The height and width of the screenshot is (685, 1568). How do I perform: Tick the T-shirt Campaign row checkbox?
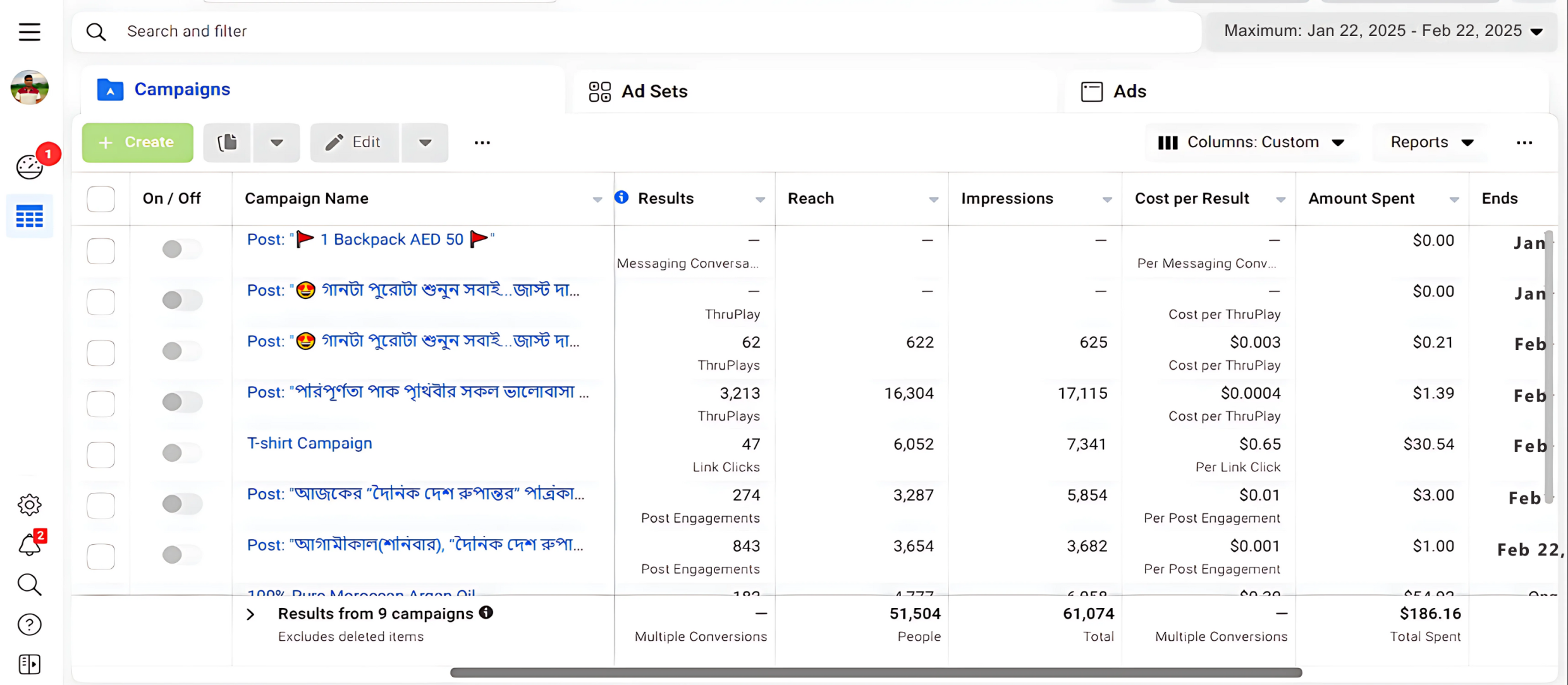tap(101, 454)
